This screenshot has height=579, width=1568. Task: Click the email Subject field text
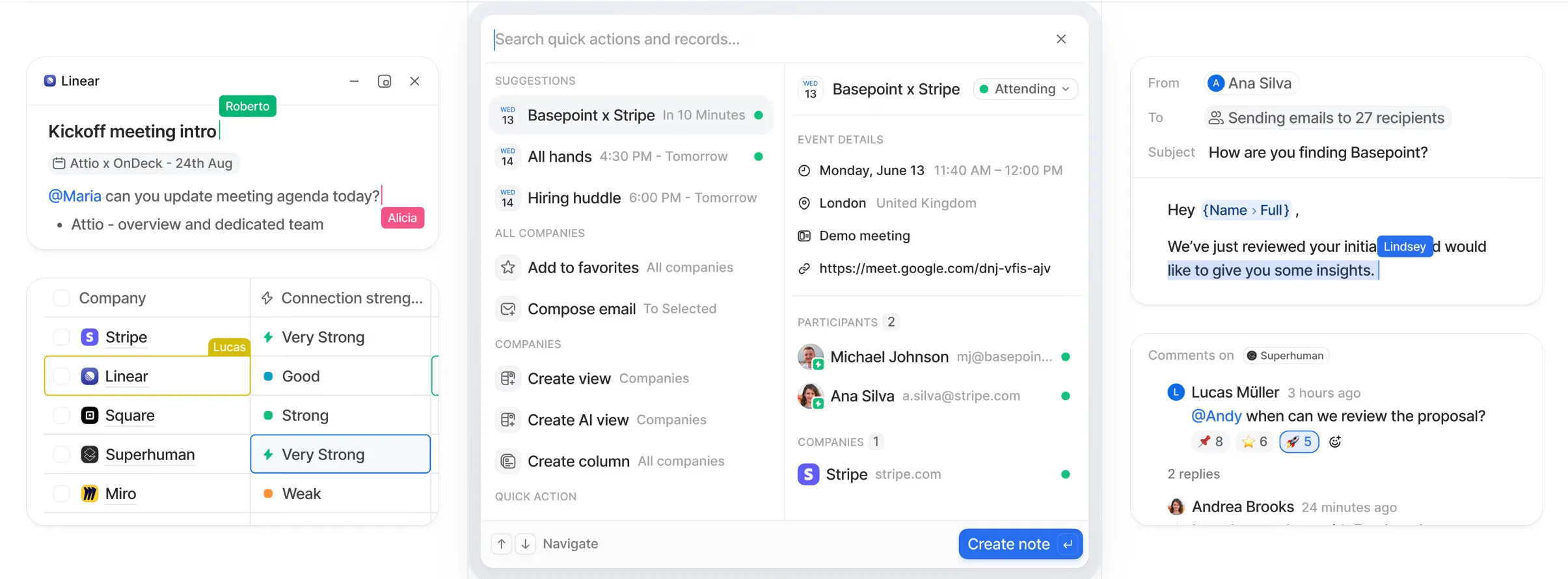click(1318, 152)
